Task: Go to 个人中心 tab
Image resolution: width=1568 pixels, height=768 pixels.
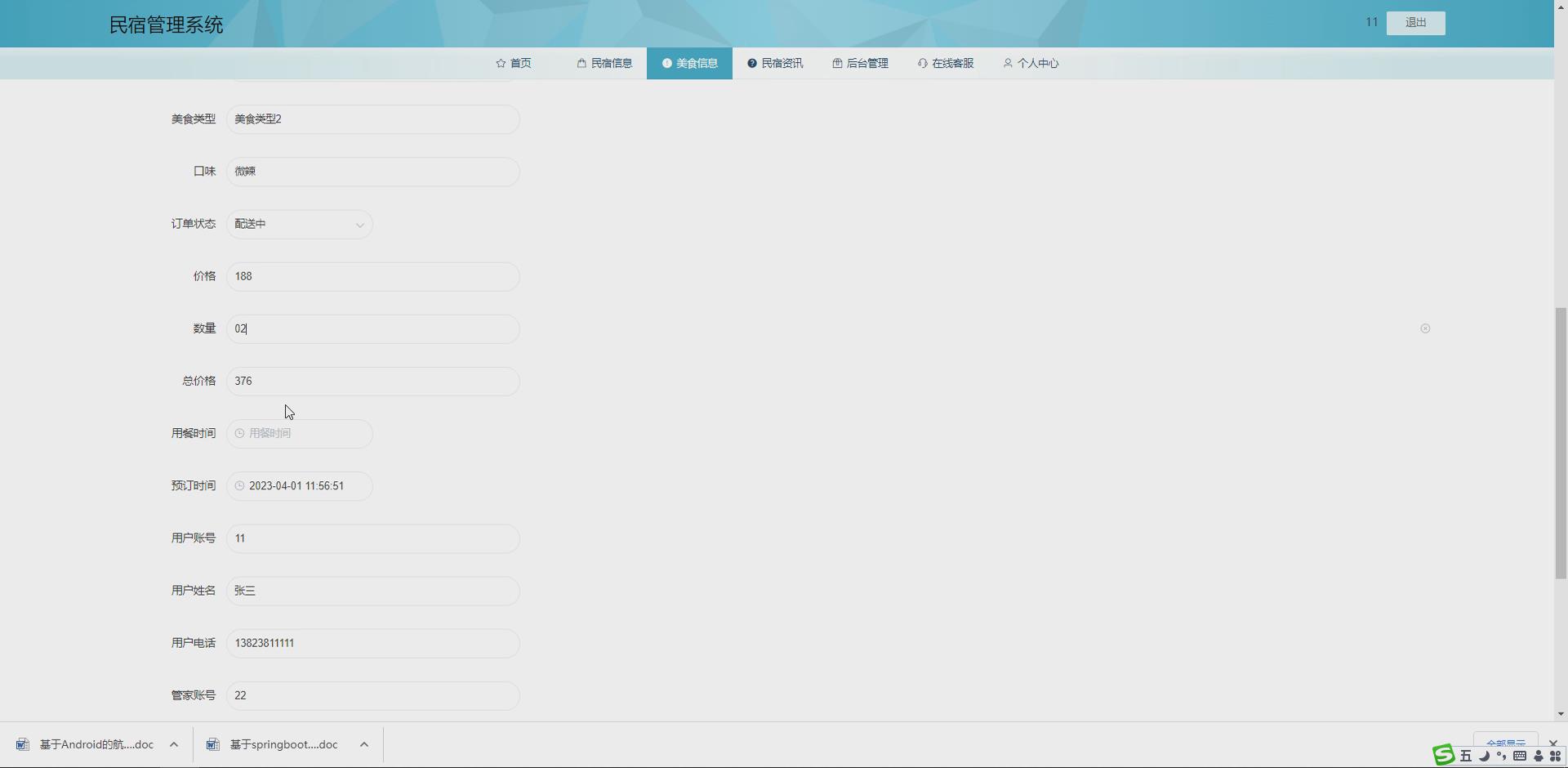Action: tap(1031, 63)
